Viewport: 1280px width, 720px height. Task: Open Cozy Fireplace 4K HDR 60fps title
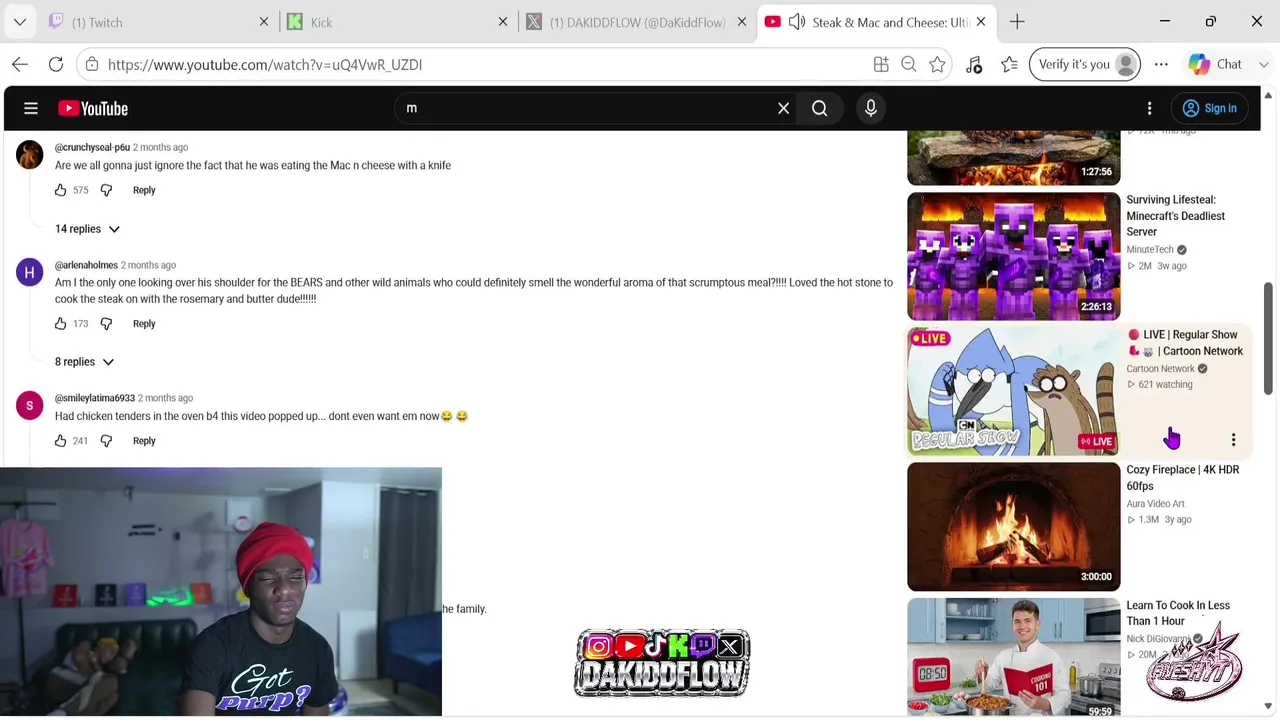click(x=1182, y=478)
